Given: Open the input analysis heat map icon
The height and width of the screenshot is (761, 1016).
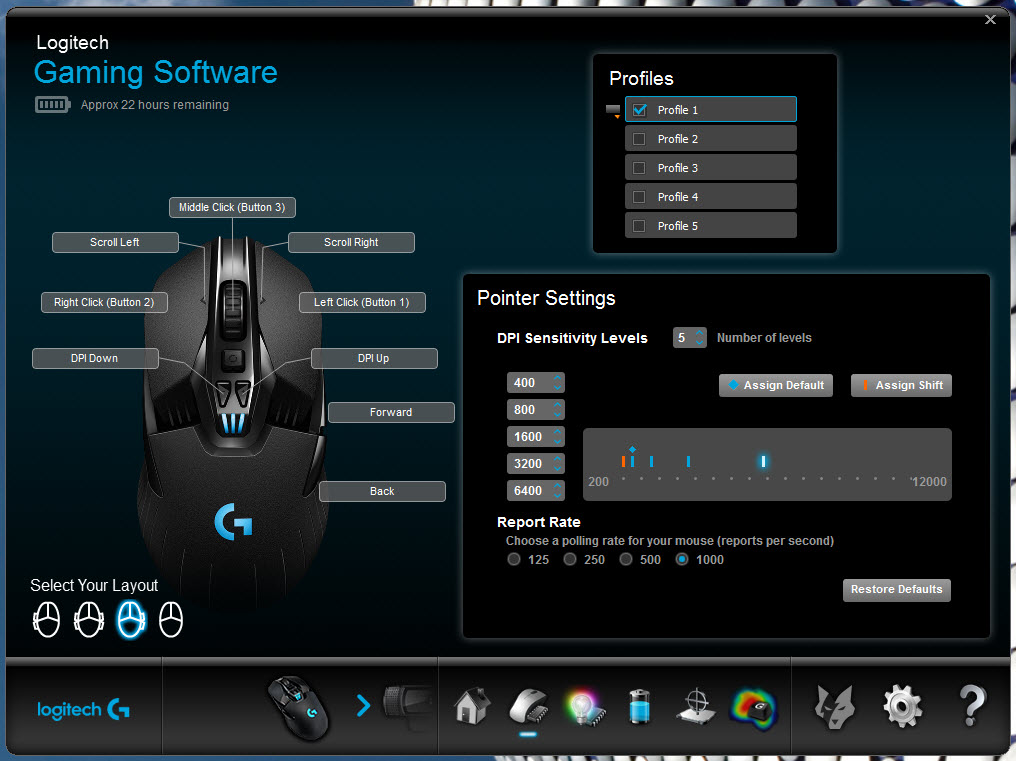Looking at the screenshot, I should (754, 707).
